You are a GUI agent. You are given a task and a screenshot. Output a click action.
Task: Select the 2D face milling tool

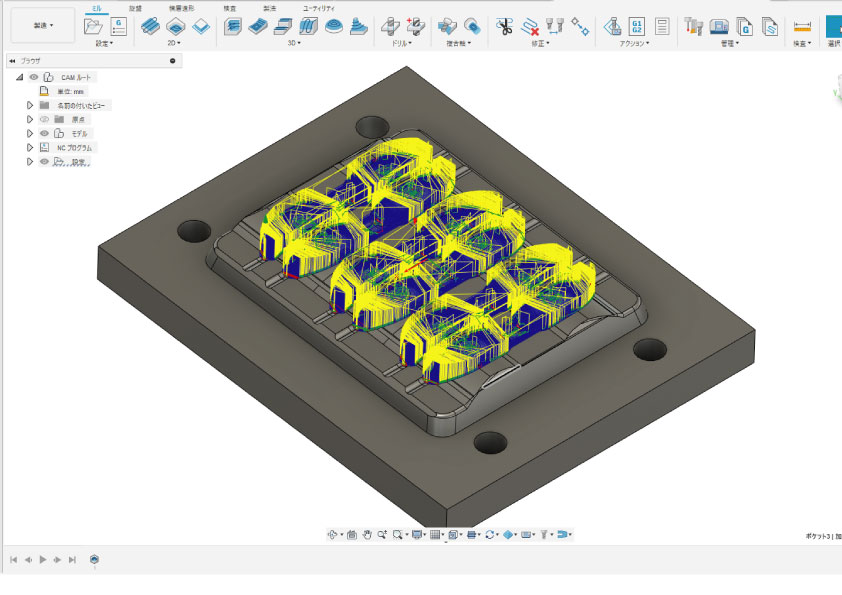(x=201, y=26)
